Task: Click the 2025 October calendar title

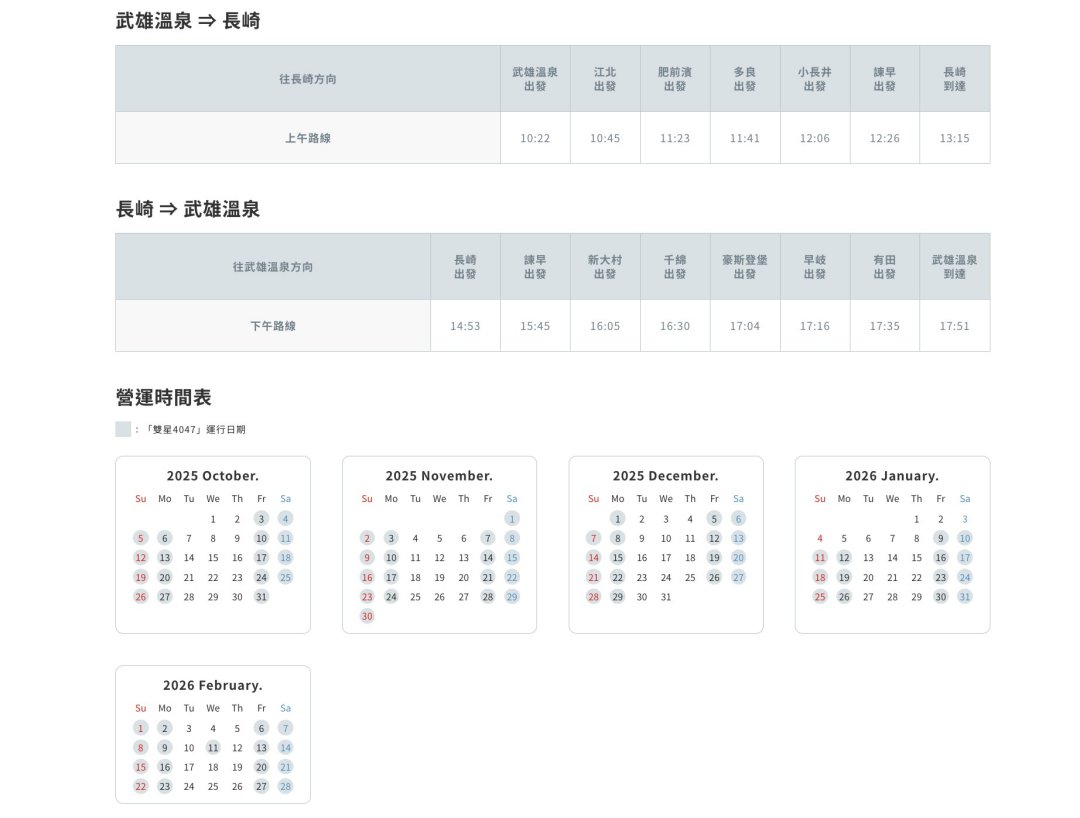Action: click(x=213, y=476)
